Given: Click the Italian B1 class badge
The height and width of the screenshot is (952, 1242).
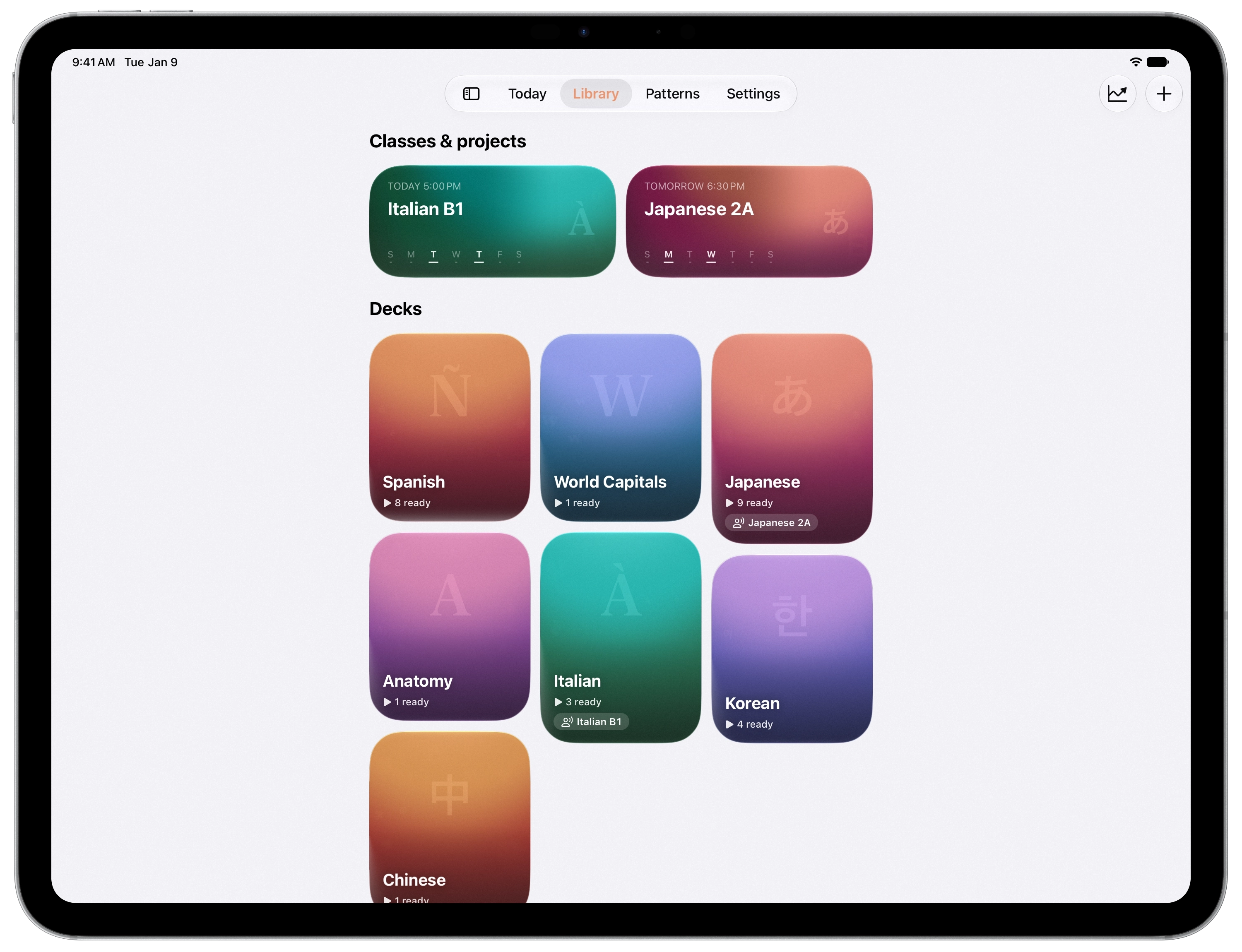Looking at the screenshot, I should pos(591,721).
